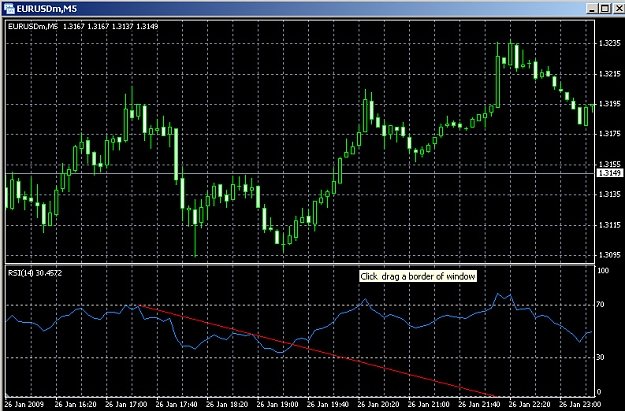Click the 26 Jan 17:40 time label

pos(177,404)
